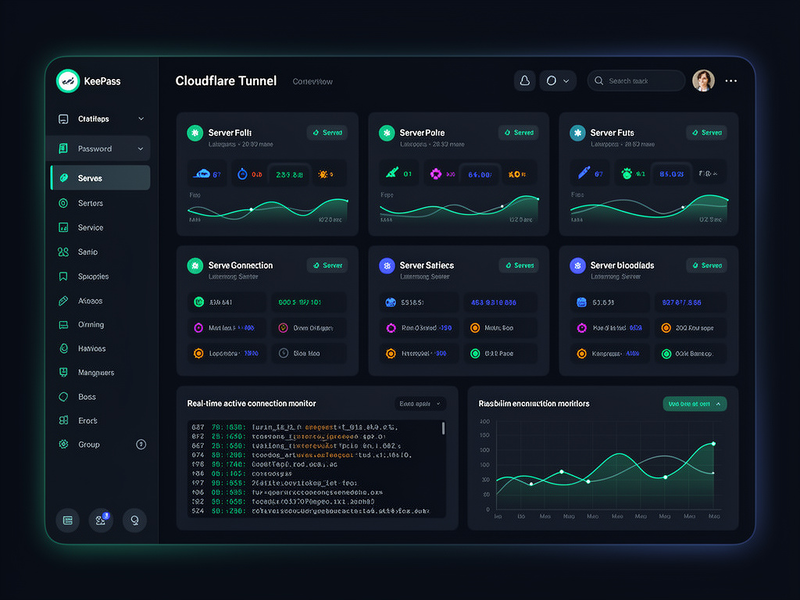
Task: Click the Spiopties bookmark icon
Action: [63, 277]
